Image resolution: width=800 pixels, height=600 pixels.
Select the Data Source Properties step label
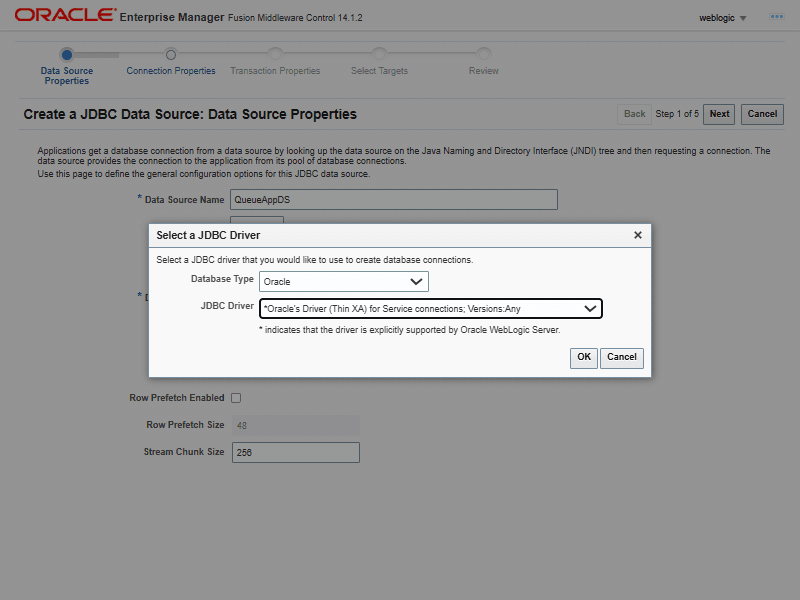pyautogui.click(x=67, y=76)
